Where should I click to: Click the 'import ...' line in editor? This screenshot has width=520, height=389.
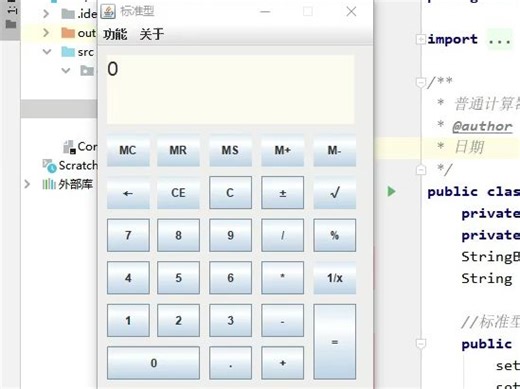point(469,39)
